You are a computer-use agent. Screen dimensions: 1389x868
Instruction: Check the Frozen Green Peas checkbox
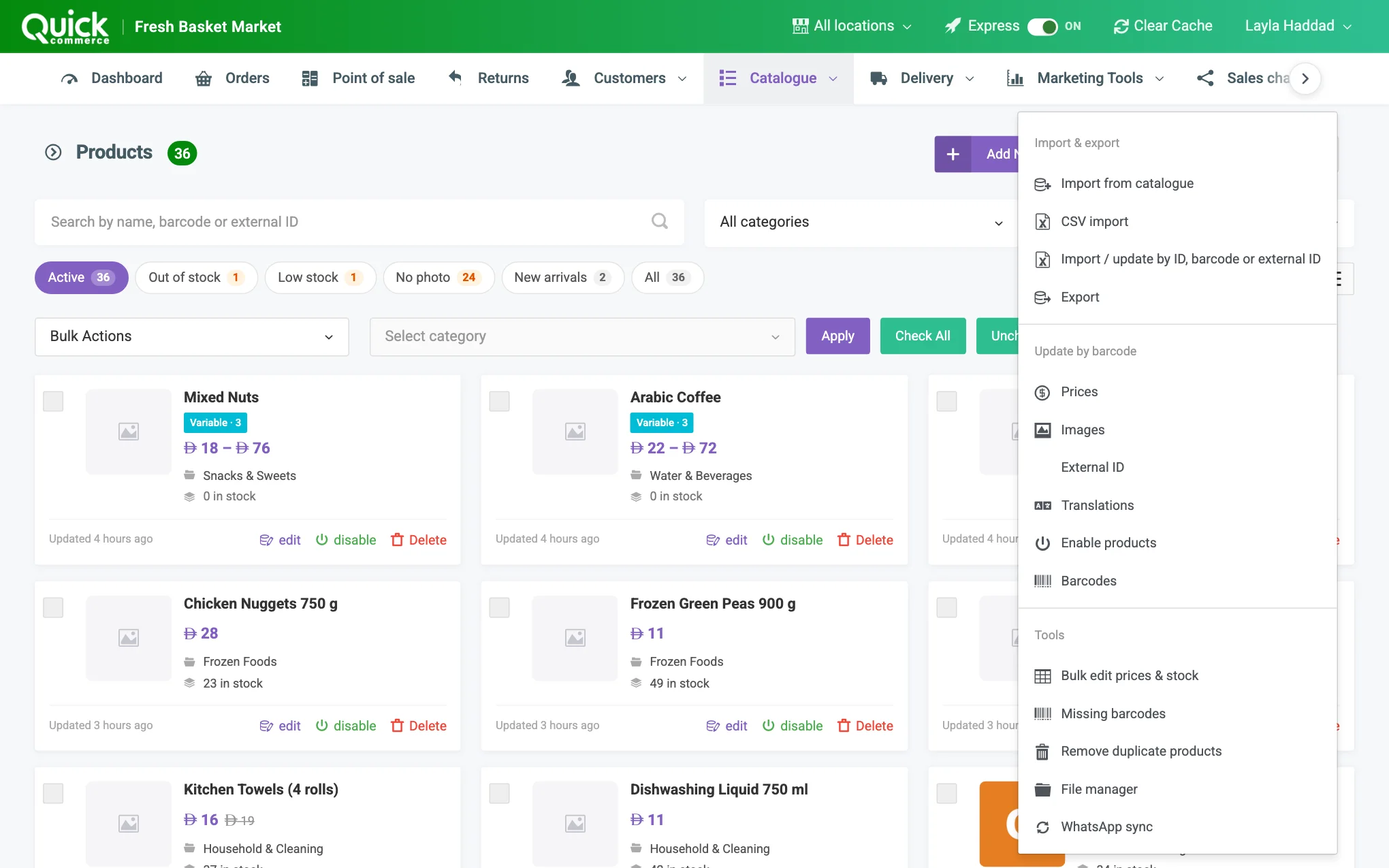click(500, 607)
